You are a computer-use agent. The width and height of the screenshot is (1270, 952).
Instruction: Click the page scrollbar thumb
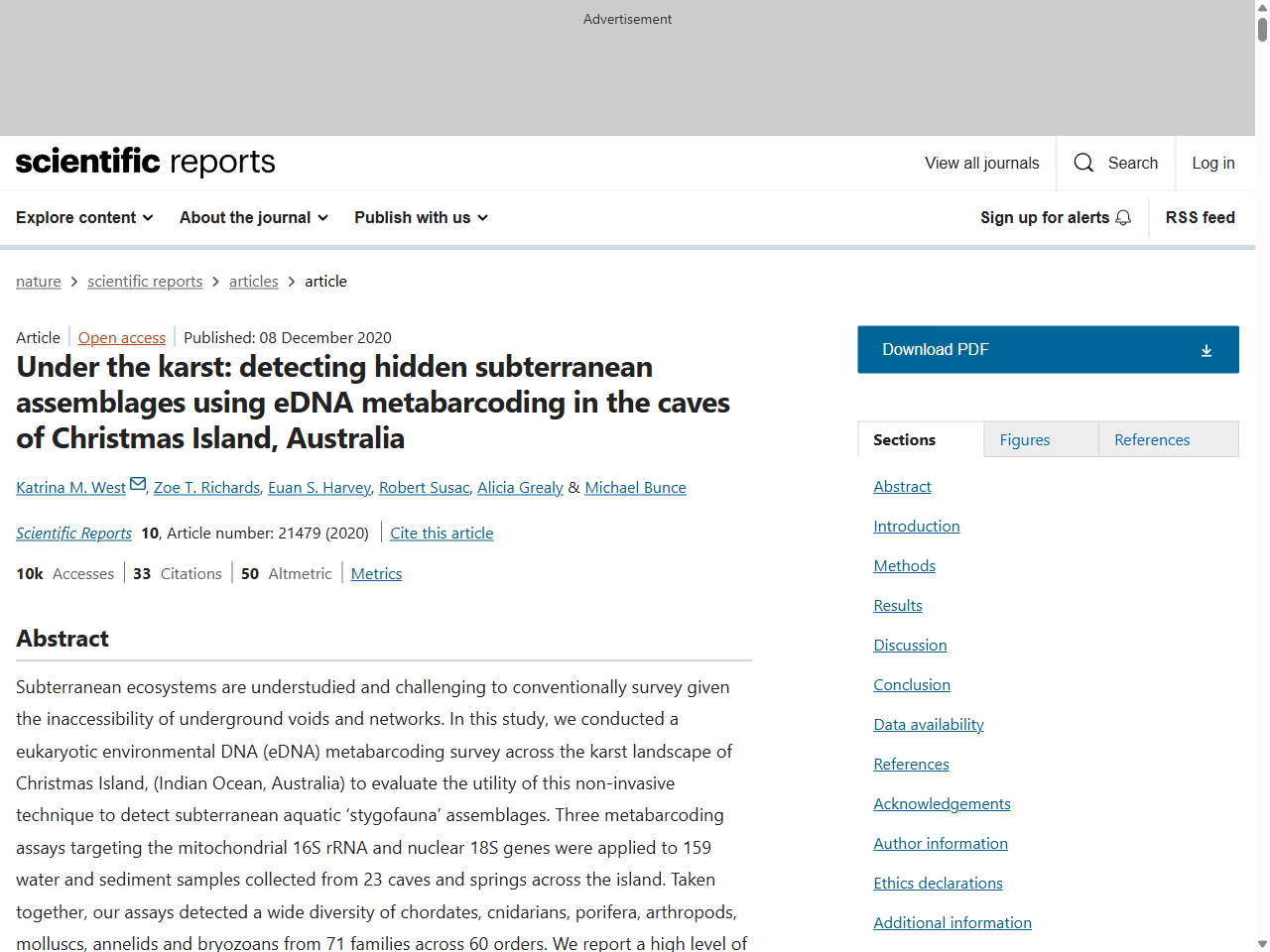click(x=1262, y=29)
